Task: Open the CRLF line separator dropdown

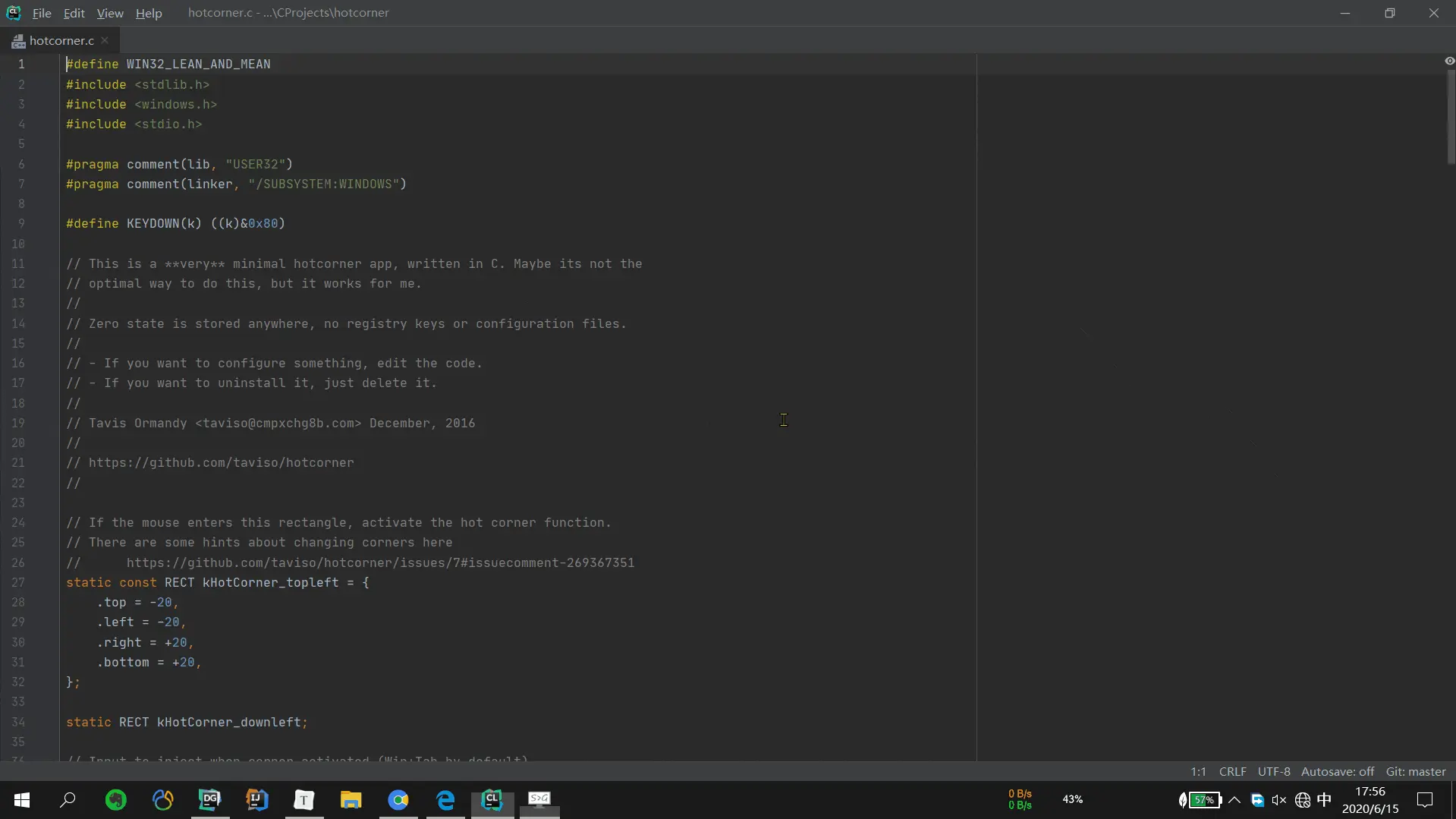Action: 1232,771
